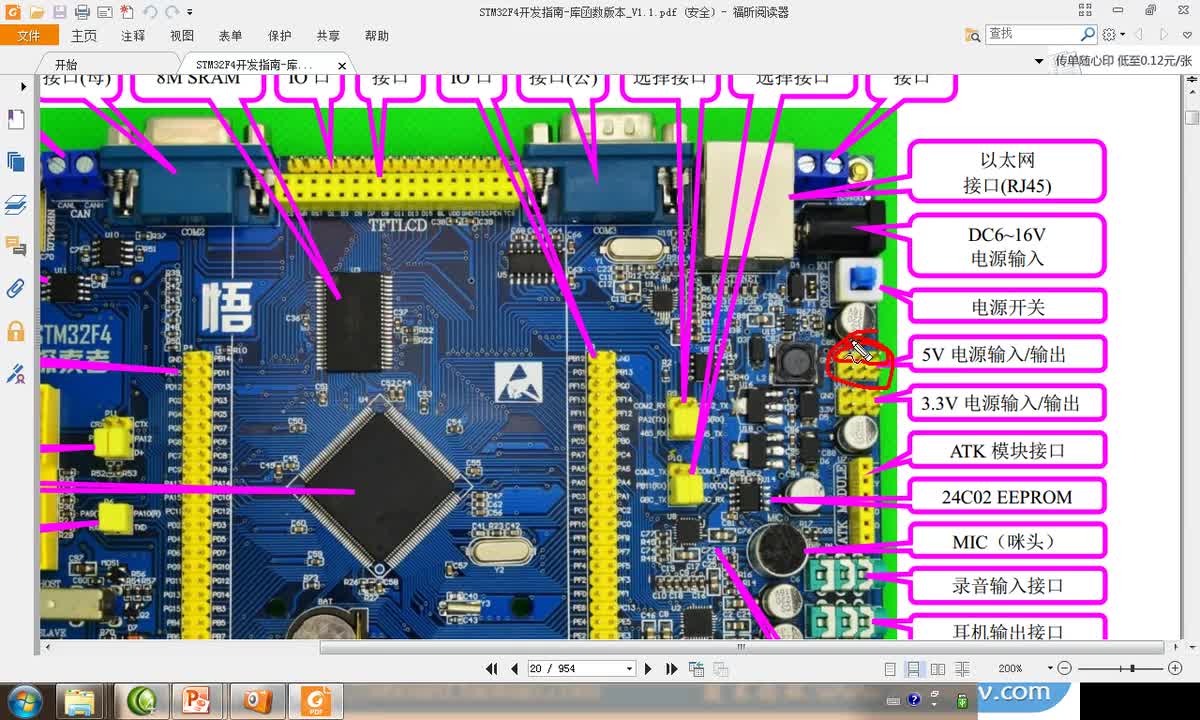Click the folder search icon beside find box

972,34
